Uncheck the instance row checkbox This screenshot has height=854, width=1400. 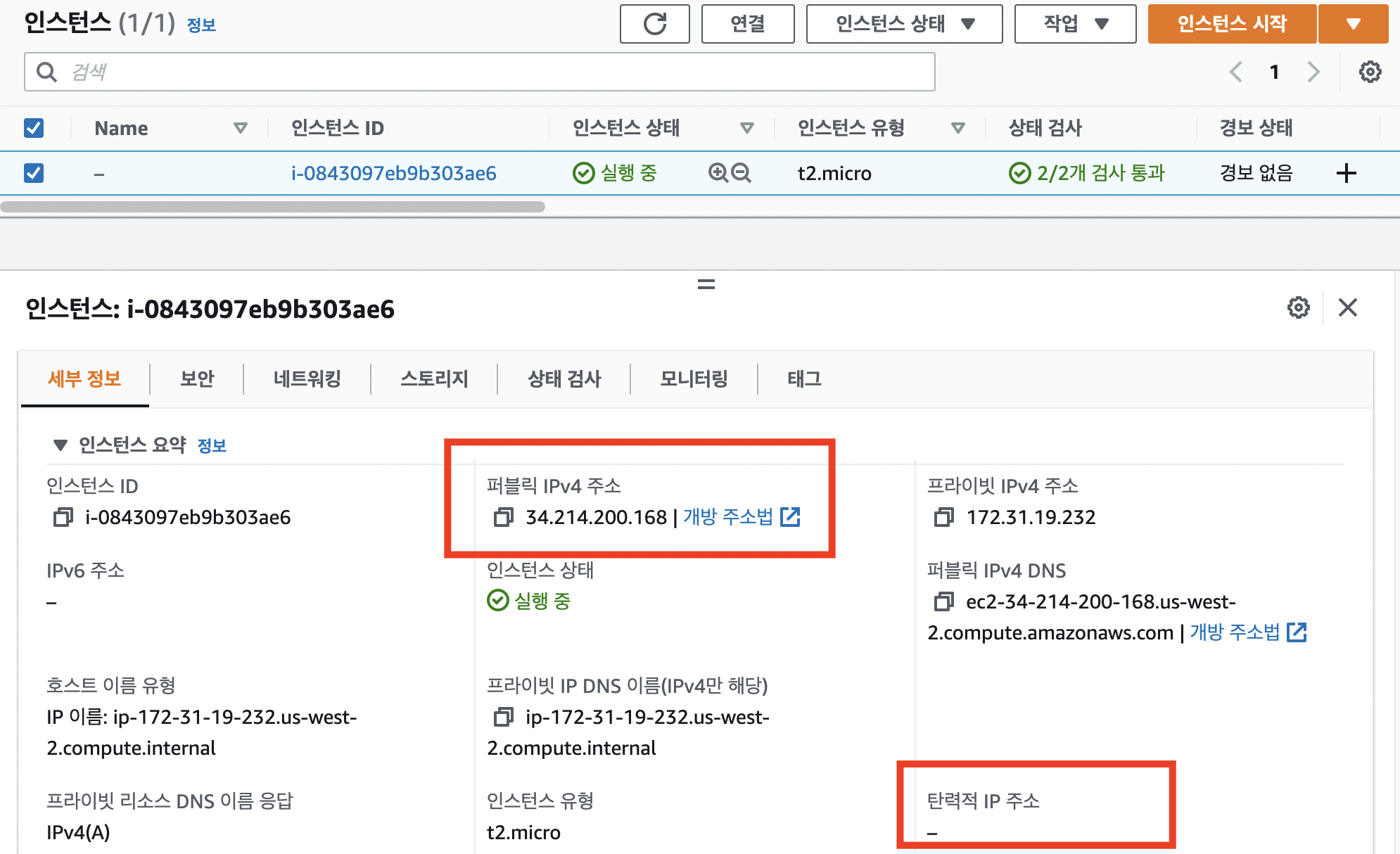click(x=34, y=173)
